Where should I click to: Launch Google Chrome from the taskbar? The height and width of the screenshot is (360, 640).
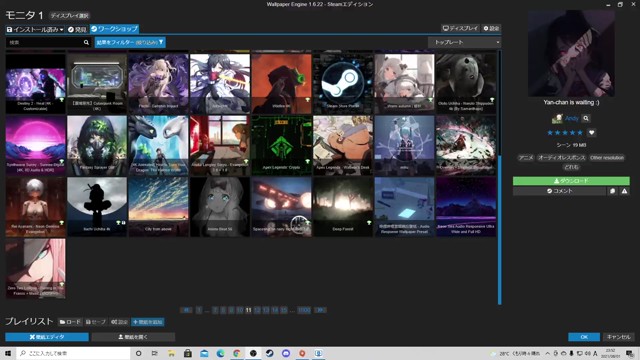click(237, 353)
